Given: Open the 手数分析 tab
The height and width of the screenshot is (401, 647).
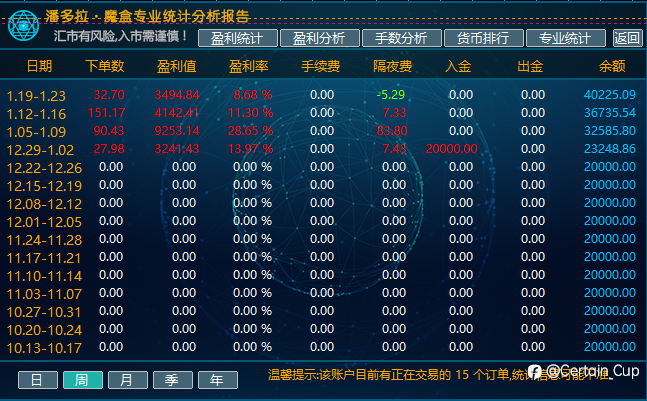Looking at the screenshot, I should tap(401, 38).
